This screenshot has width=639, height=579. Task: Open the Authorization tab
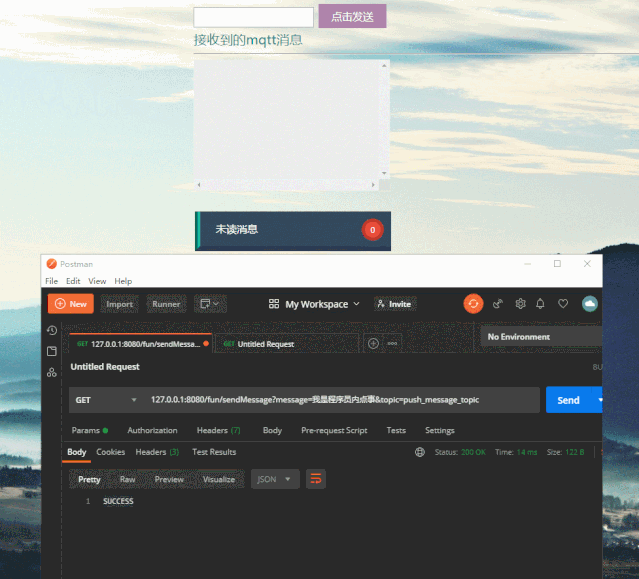152,430
